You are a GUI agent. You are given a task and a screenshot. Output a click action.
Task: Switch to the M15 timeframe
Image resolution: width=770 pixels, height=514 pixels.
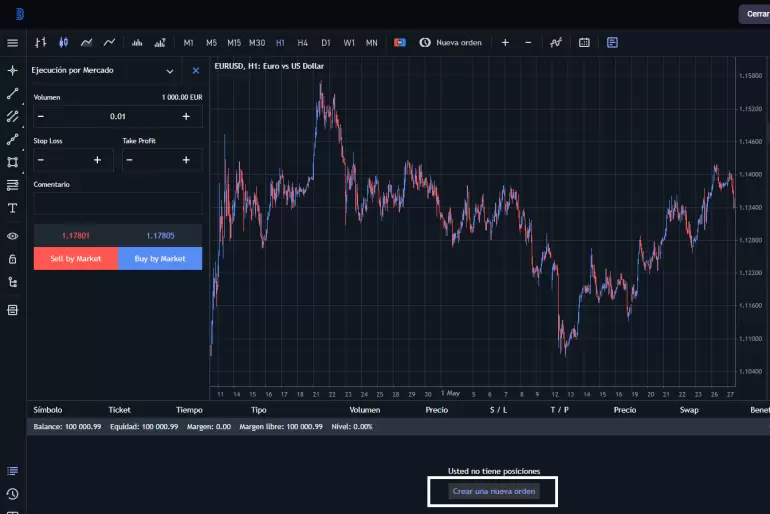pyautogui.click(x=234, y=43)
